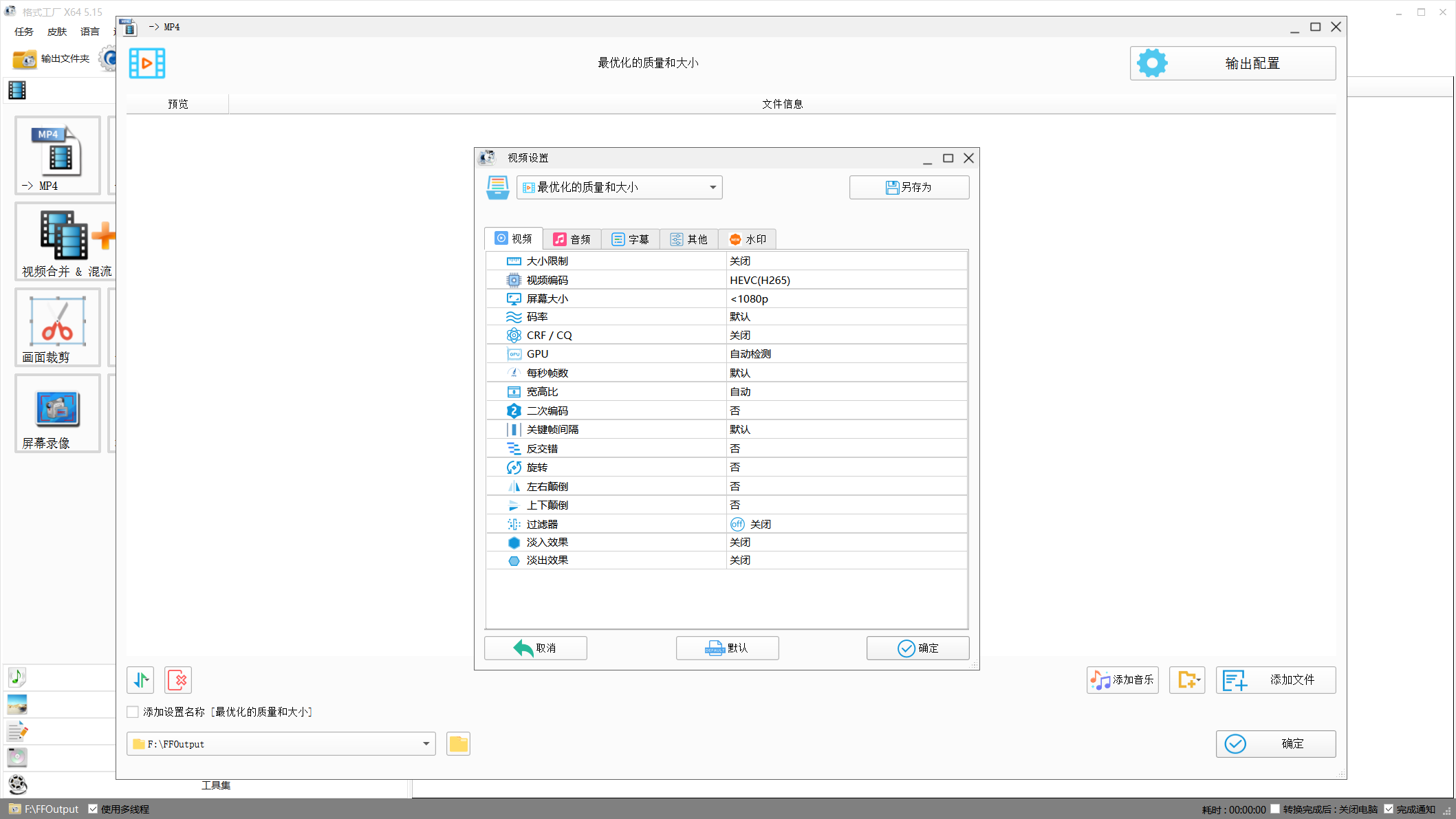Viewport: 1456px width, 819px height.
Task: Select the disc drive category icon in sidebar
Action: 17,757
